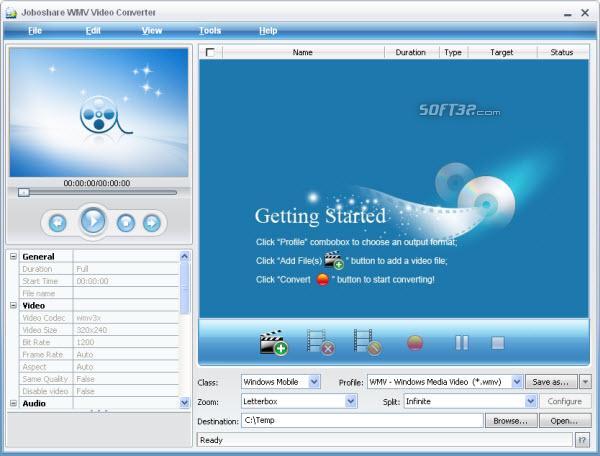Click the Ready status bar text

tap(211, 440)
